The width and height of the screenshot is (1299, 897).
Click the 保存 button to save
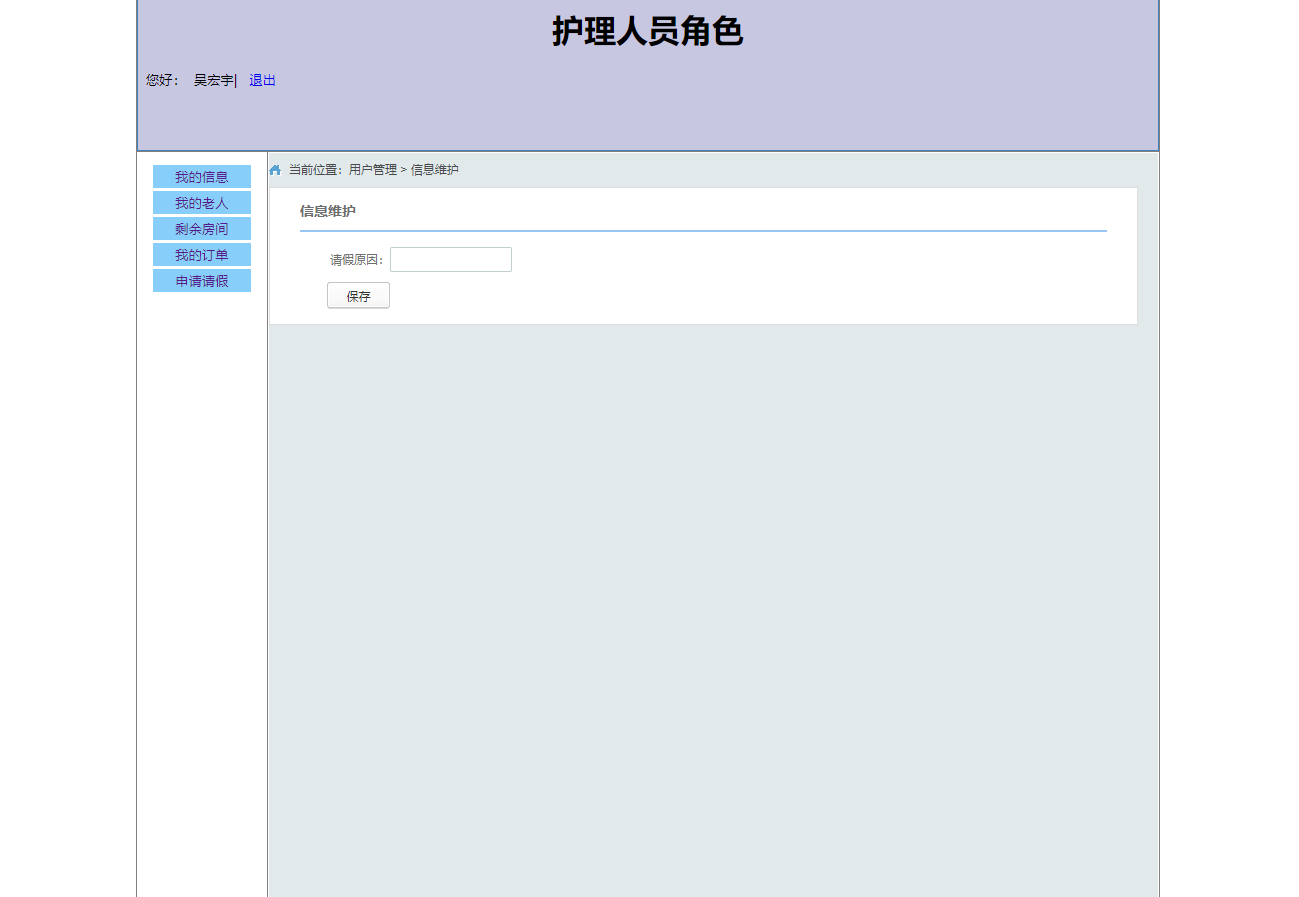pos(357,294)
